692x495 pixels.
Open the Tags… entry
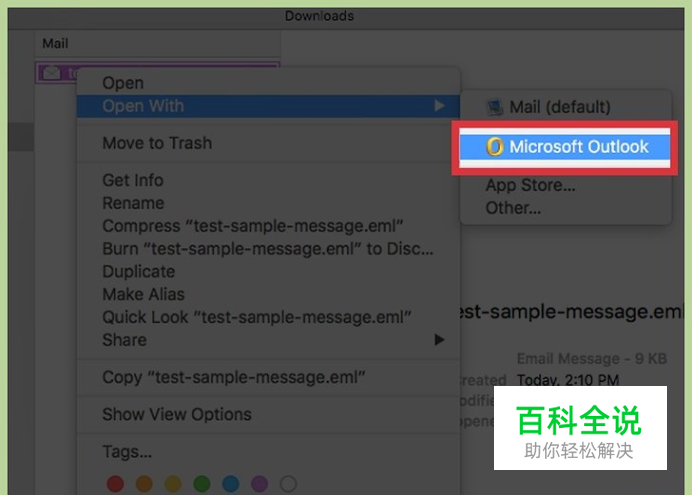point(268,452)
